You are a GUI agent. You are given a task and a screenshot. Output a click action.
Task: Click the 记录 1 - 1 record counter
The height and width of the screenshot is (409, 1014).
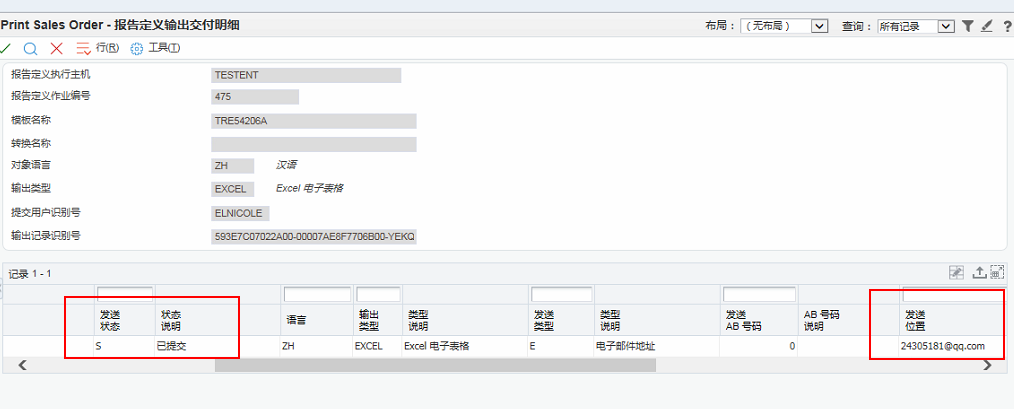pos(30,274)
